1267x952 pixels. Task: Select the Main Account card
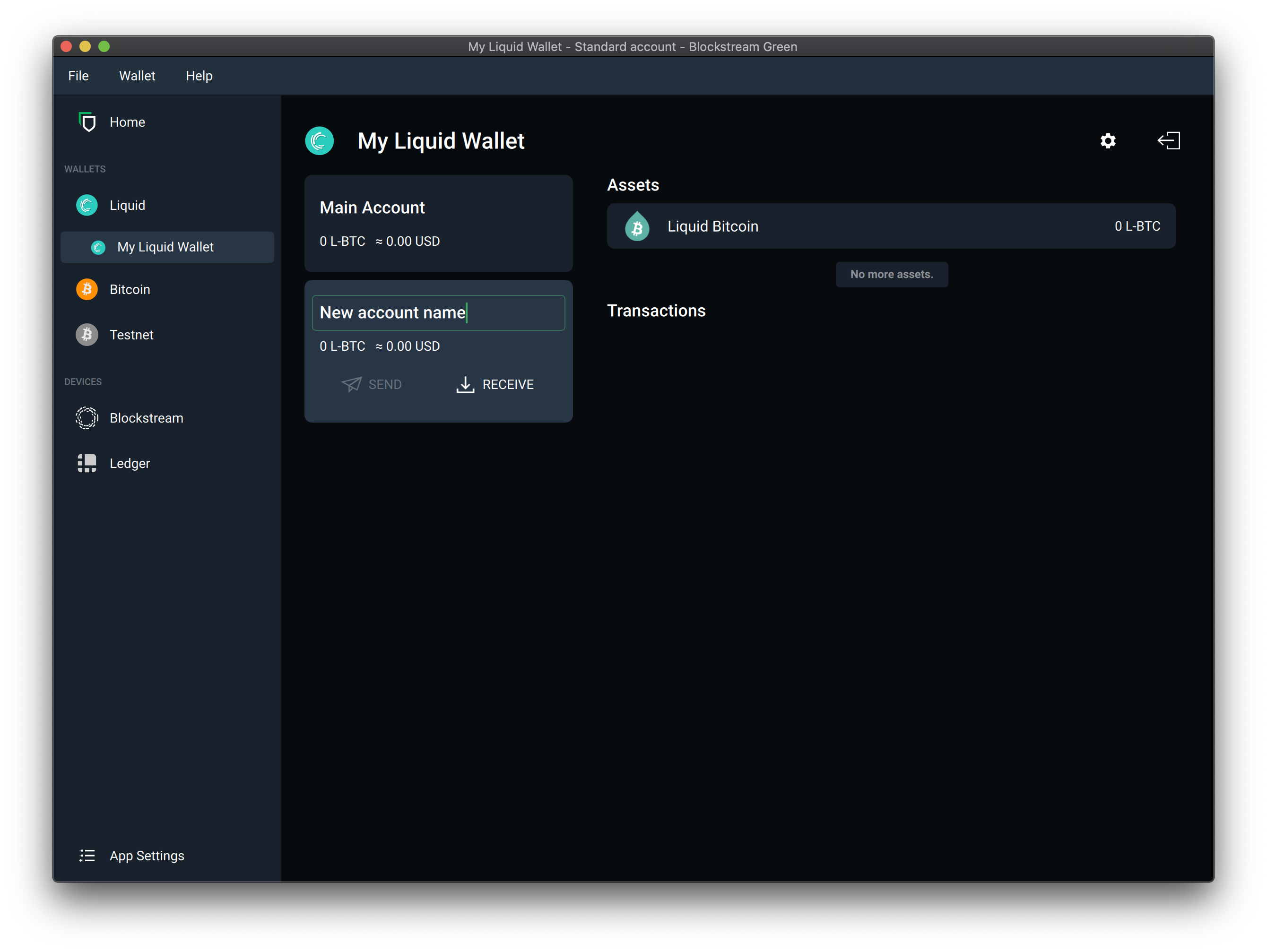tap(439, 224)
